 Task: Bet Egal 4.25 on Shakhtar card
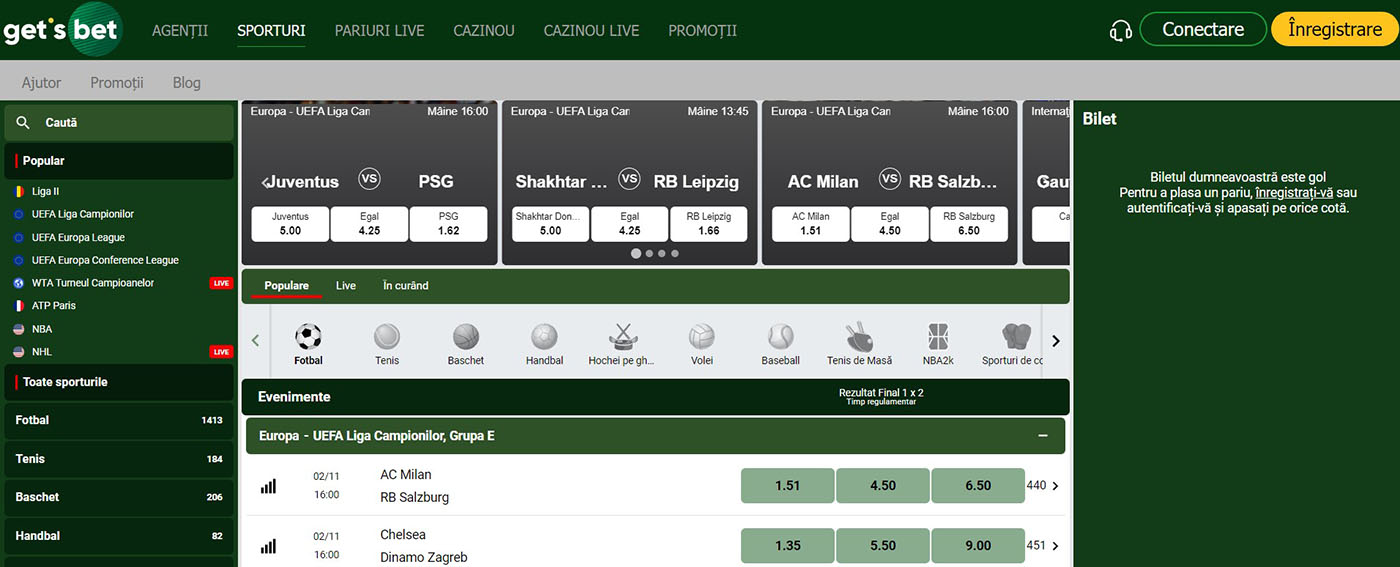pyautogui.click(x=630, y=224)
